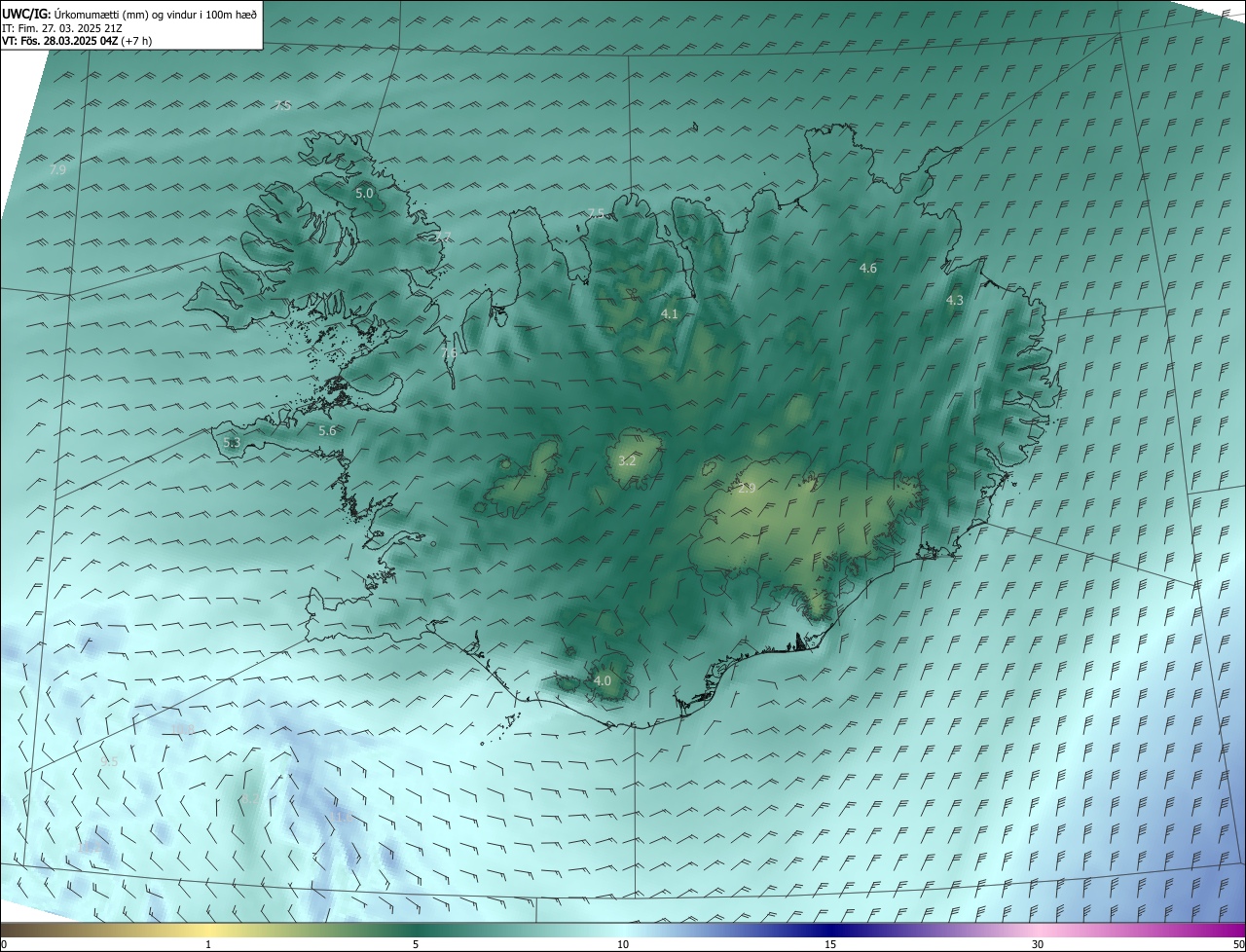Click the 7.9 value label over the sea
Viewport: 1246px width, 952px height.
point(57,169)
